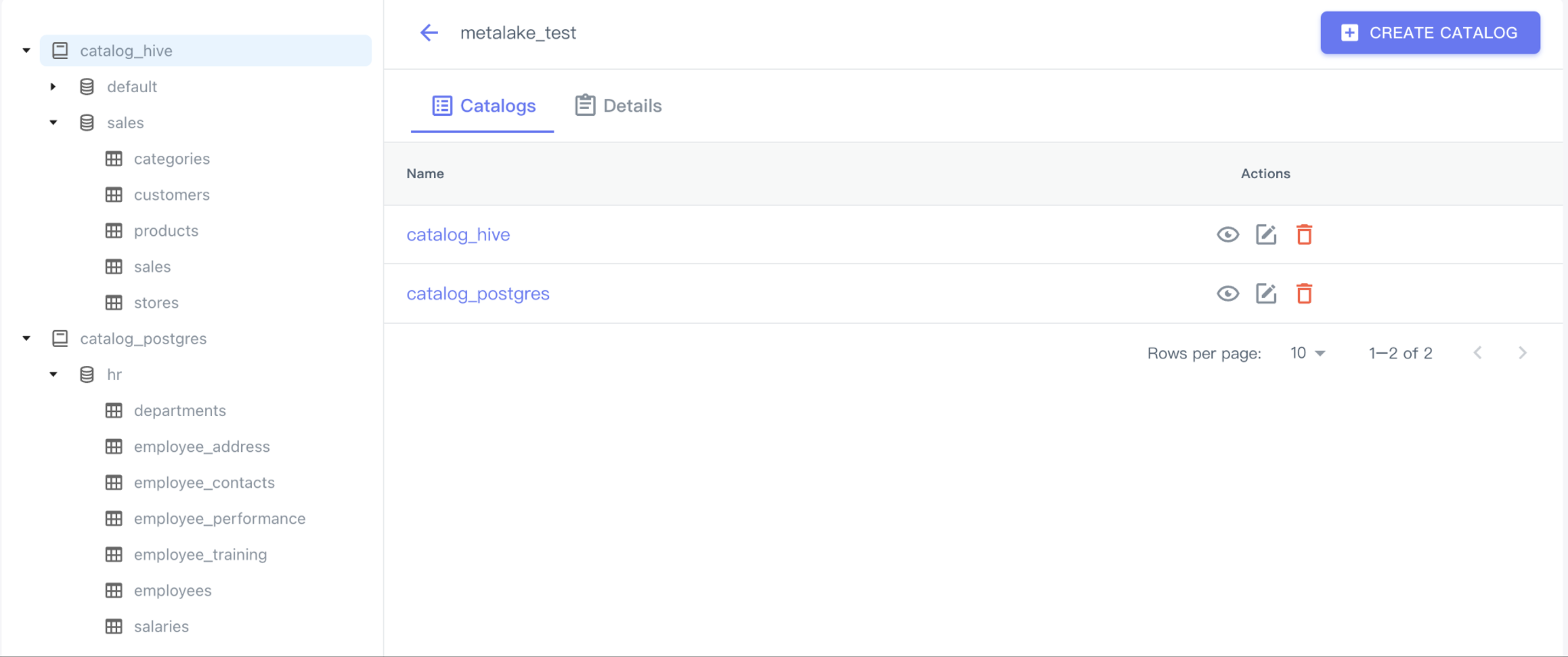Delete catalog_hive using the trash icon

pos(1304,234)
